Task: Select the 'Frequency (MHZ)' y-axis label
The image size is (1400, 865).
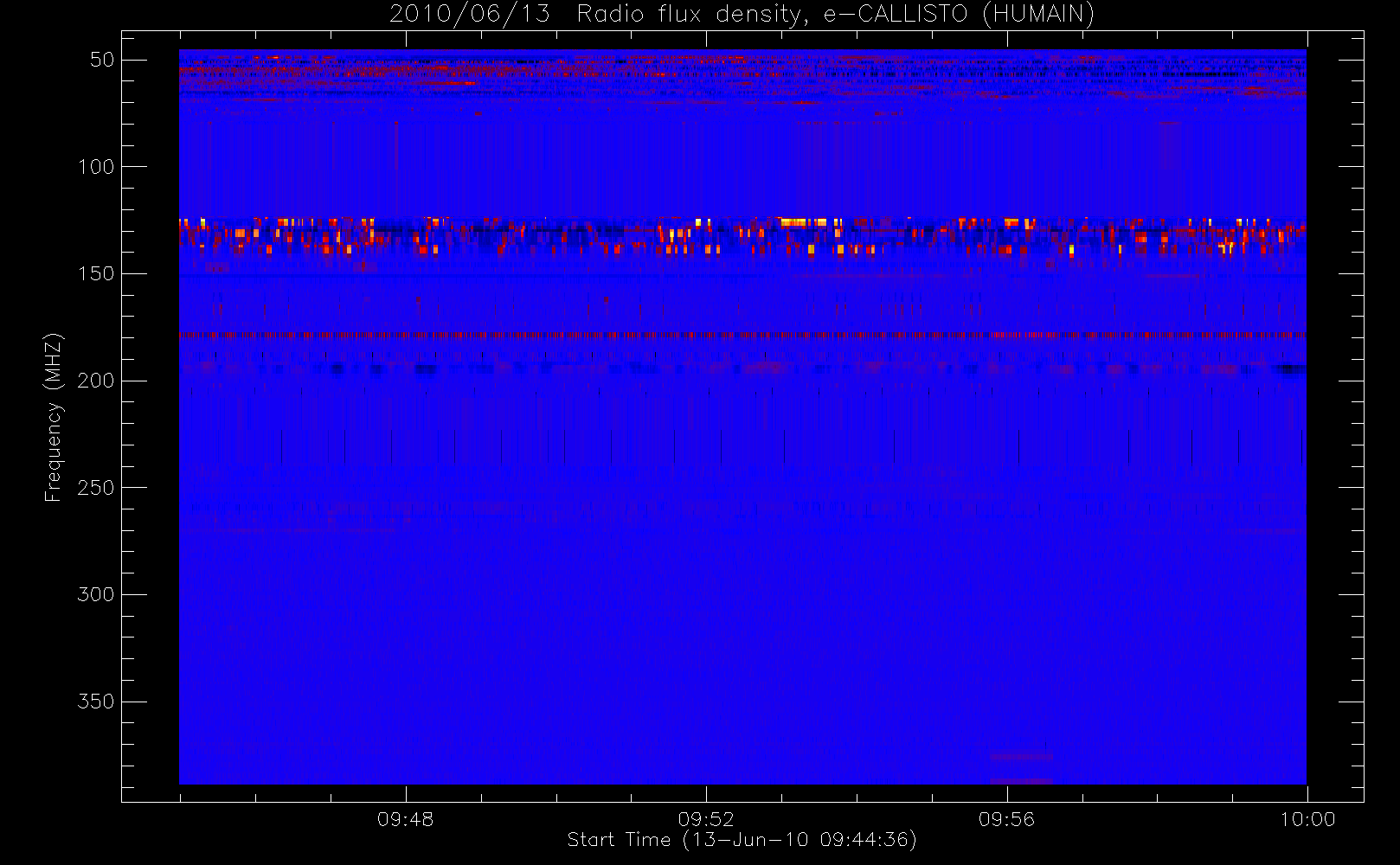Action: click(x=54, y=417)
